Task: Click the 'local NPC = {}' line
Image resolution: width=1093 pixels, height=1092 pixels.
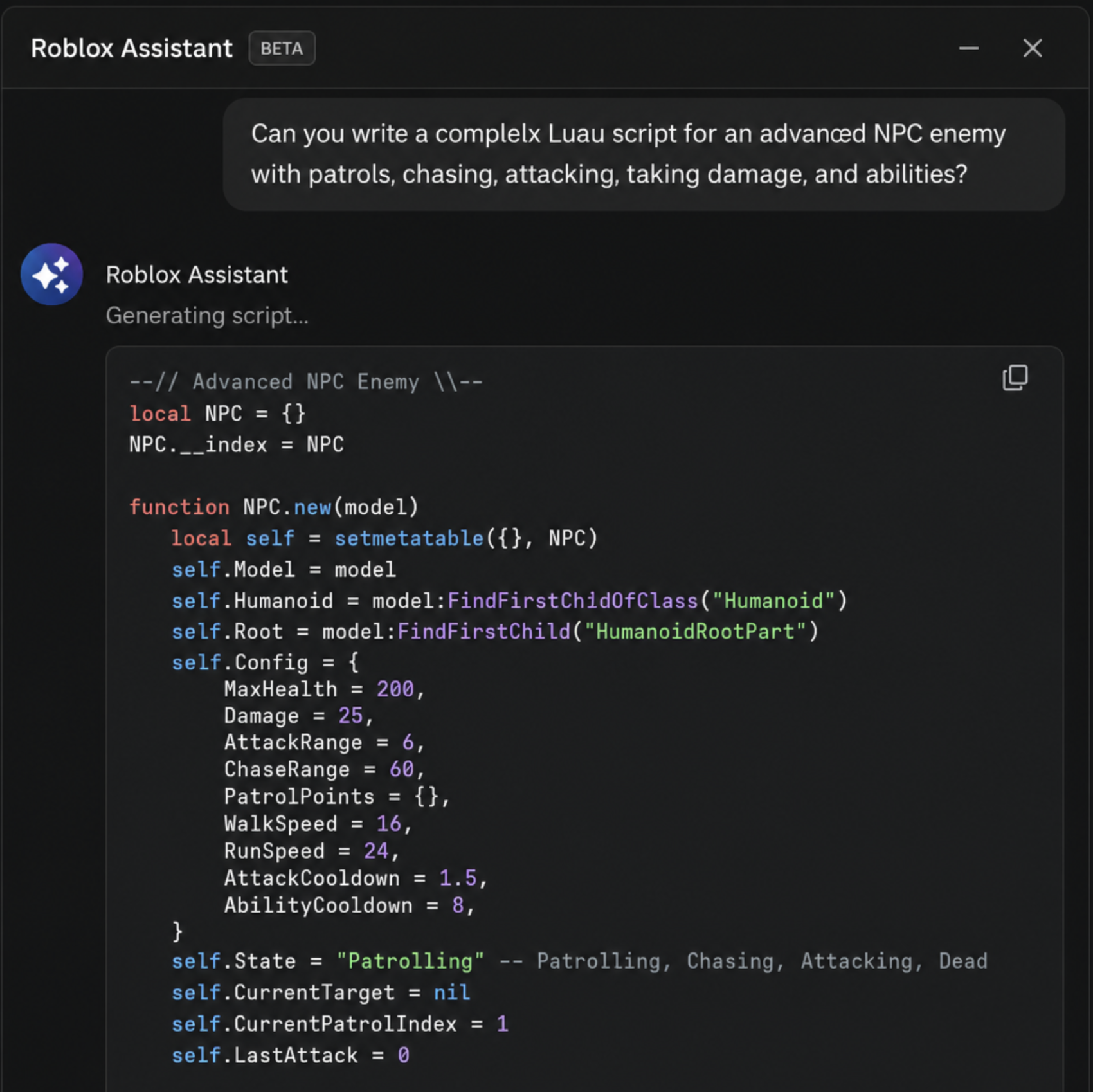Action: 217,413
